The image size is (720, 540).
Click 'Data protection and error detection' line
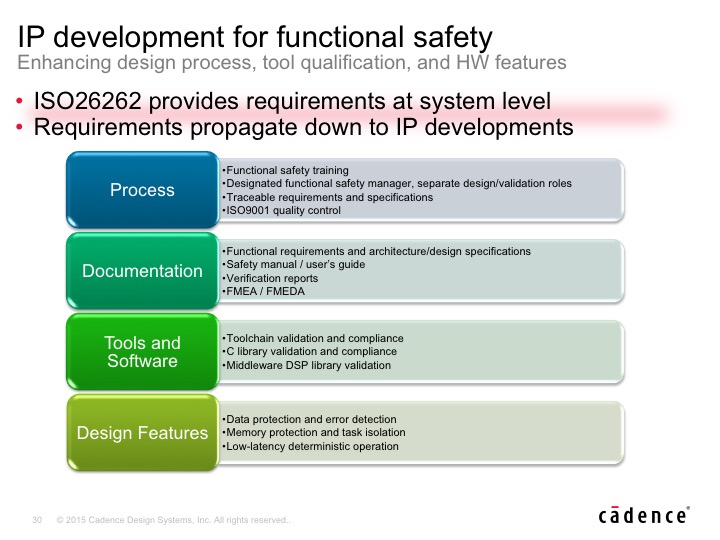click(x=309, y=419)
